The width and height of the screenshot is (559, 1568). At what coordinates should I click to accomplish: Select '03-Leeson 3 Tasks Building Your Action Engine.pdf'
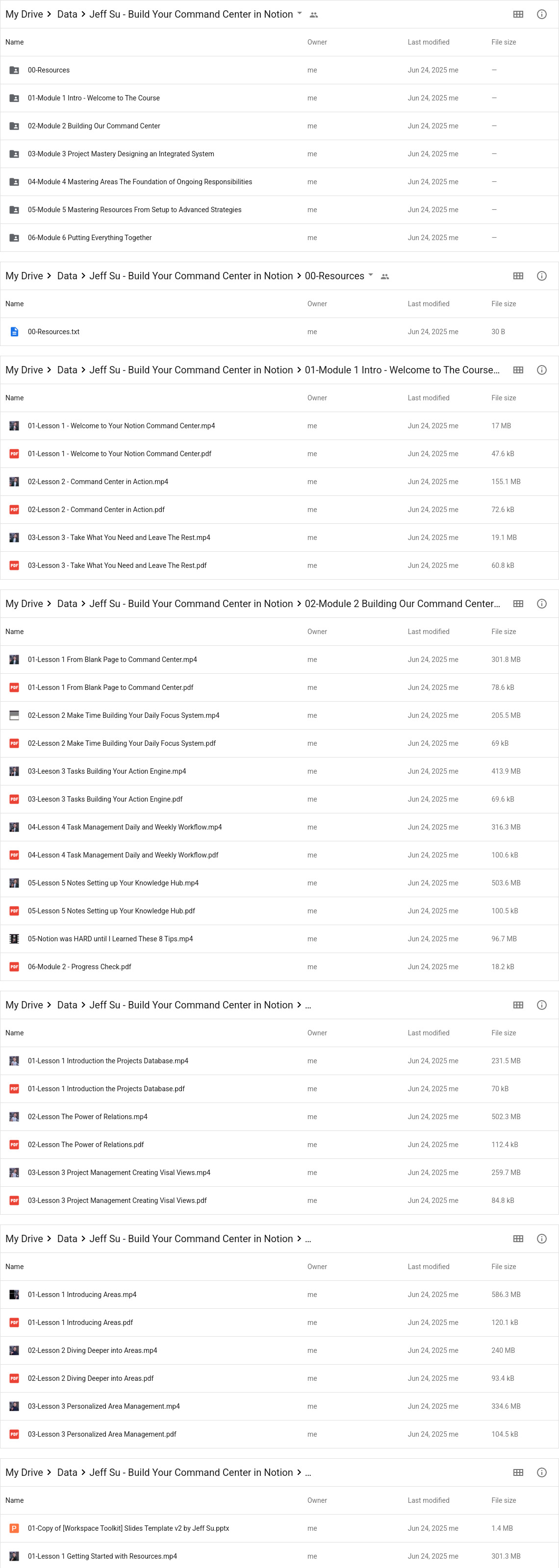279,799
